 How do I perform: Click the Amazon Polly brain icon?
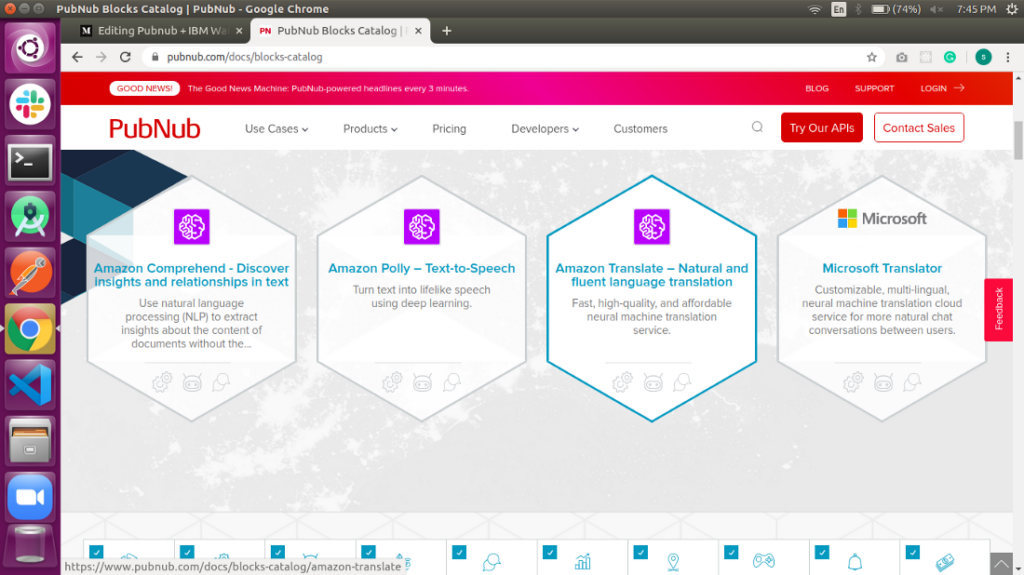pyautogui.click(x=421, y=227)
